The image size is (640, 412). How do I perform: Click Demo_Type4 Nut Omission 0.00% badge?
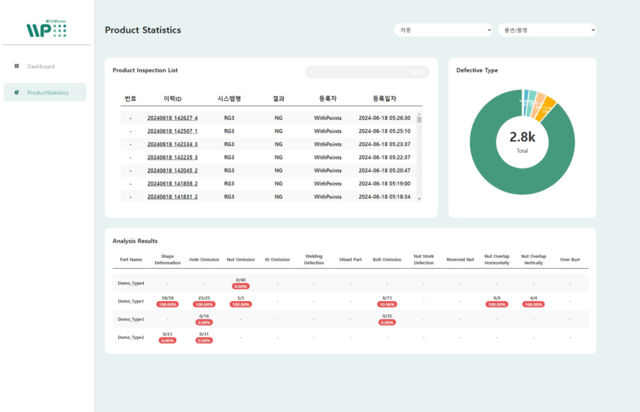[240, 286]
